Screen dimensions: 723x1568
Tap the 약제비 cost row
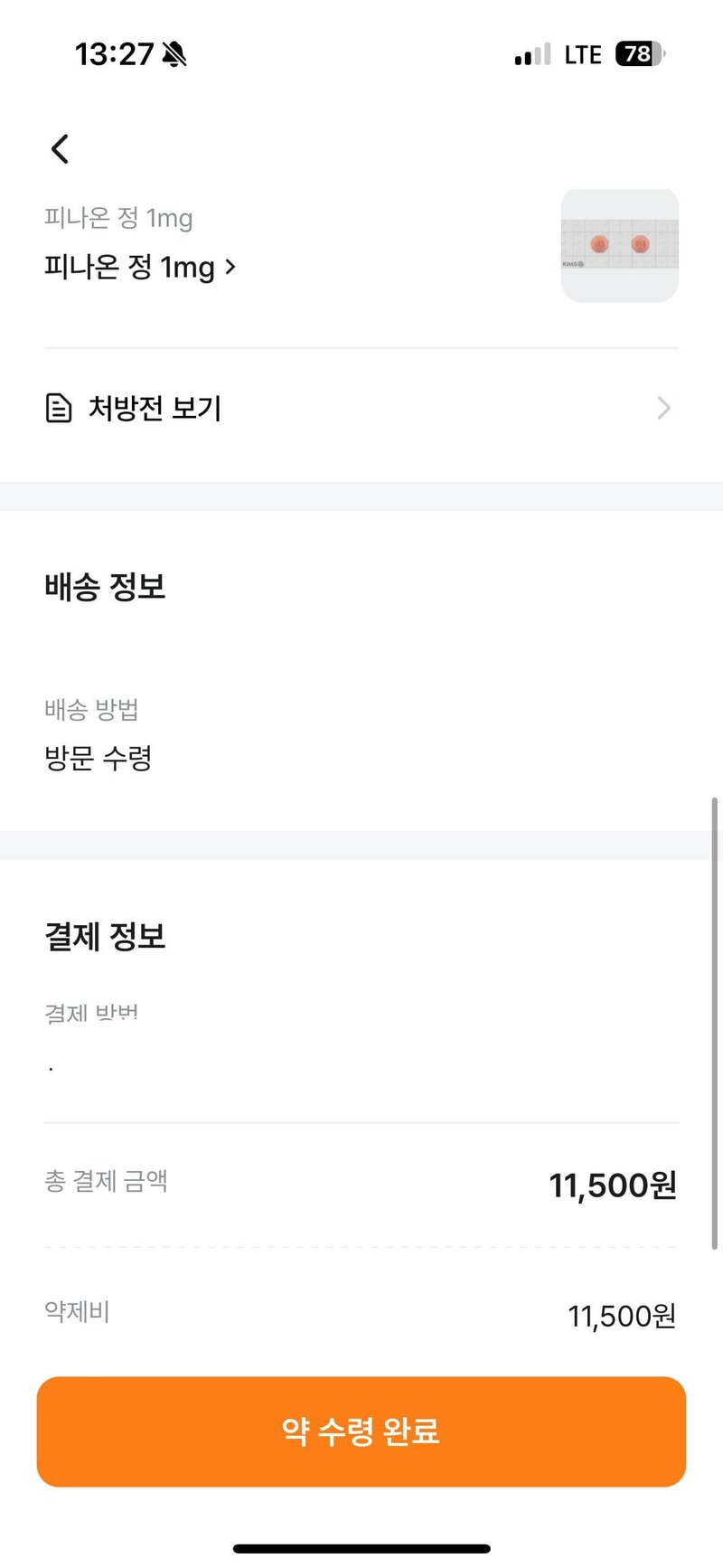(x=361, y=1314)
